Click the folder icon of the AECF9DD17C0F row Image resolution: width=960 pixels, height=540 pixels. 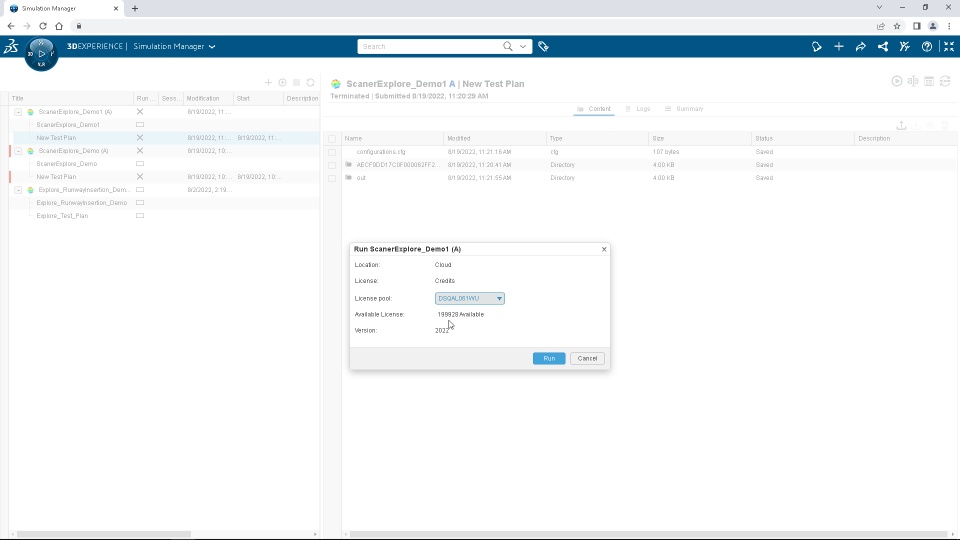coord(348,165)
